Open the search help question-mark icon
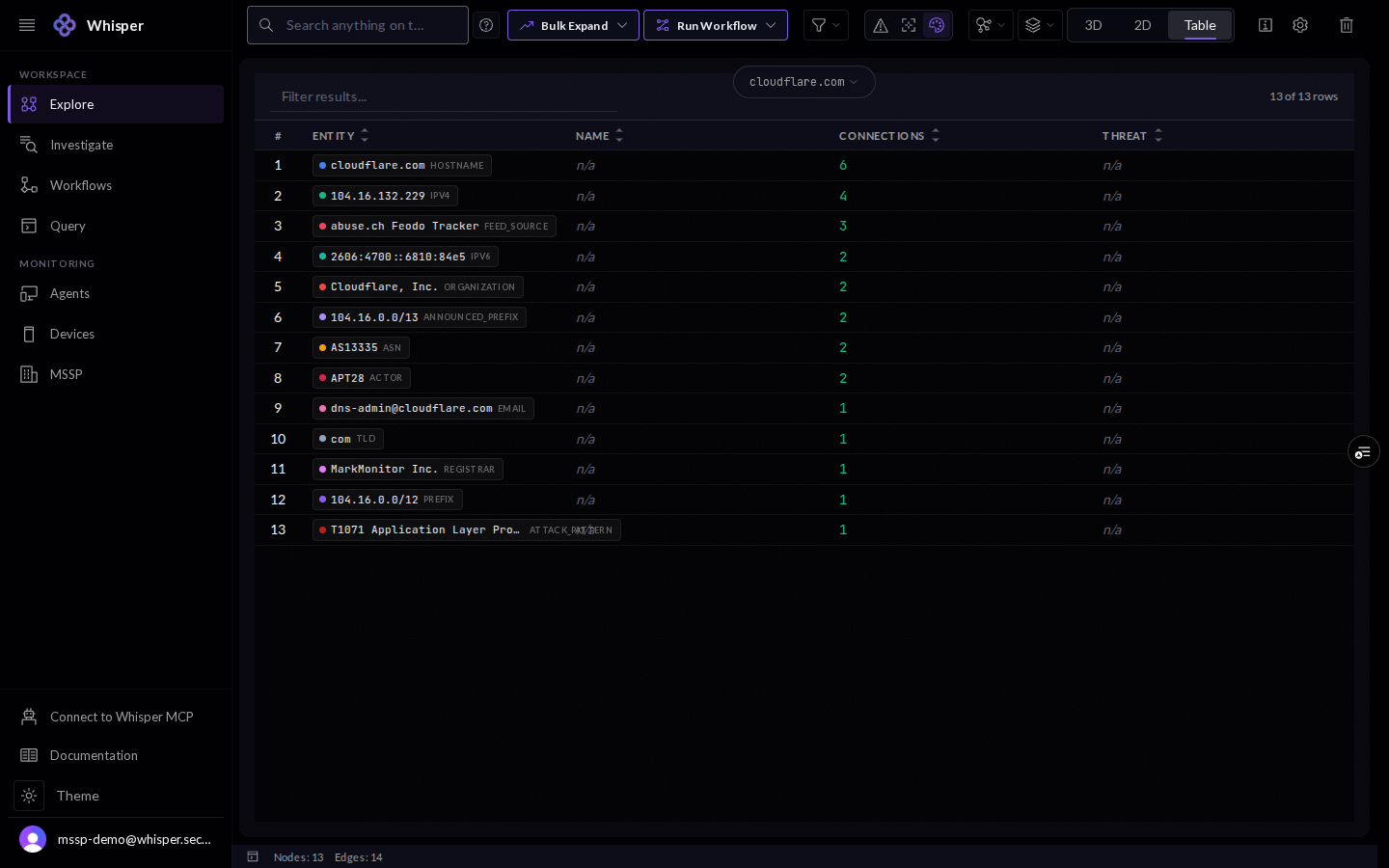Screen dimensions: 1389x868 coord(486,25)
